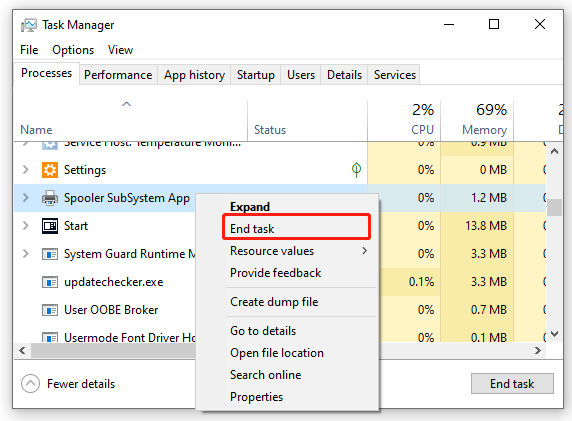Click the vertical scrollbar up arrow
This screenshot has width=572, height=421.
[x=554, y=151]
